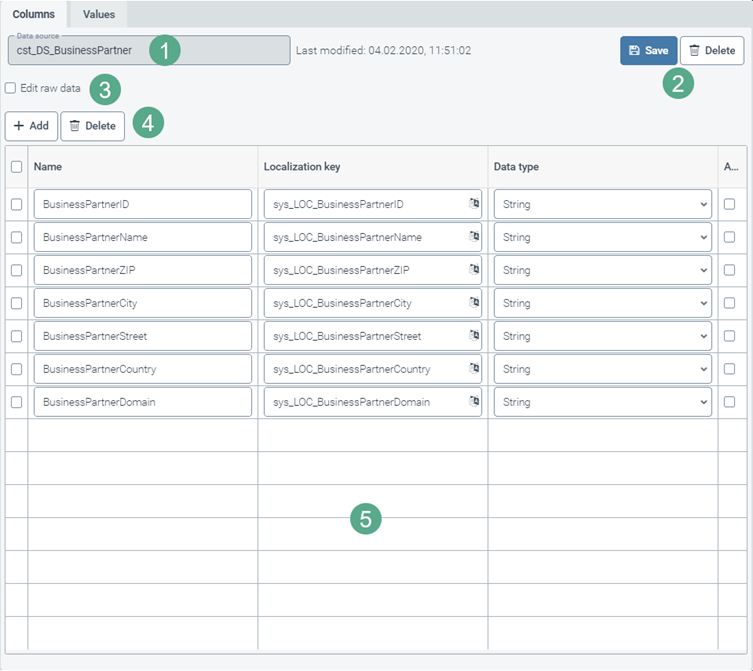Select the BusinessPartnerZIP row checkbox
The width and height of the screenshot is (753, 671).
[16, 270]
